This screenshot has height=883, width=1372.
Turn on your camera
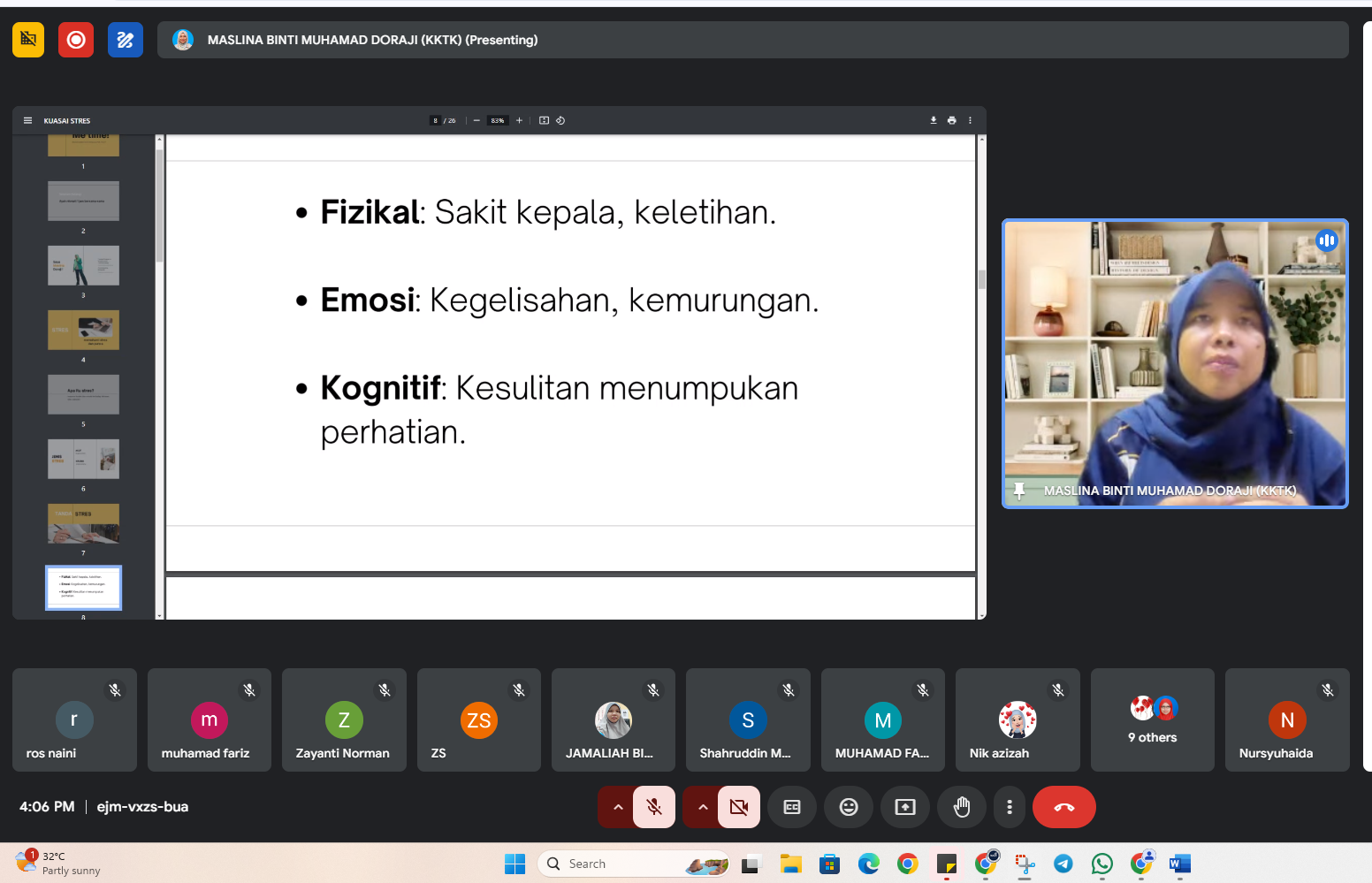click(739, 807)
